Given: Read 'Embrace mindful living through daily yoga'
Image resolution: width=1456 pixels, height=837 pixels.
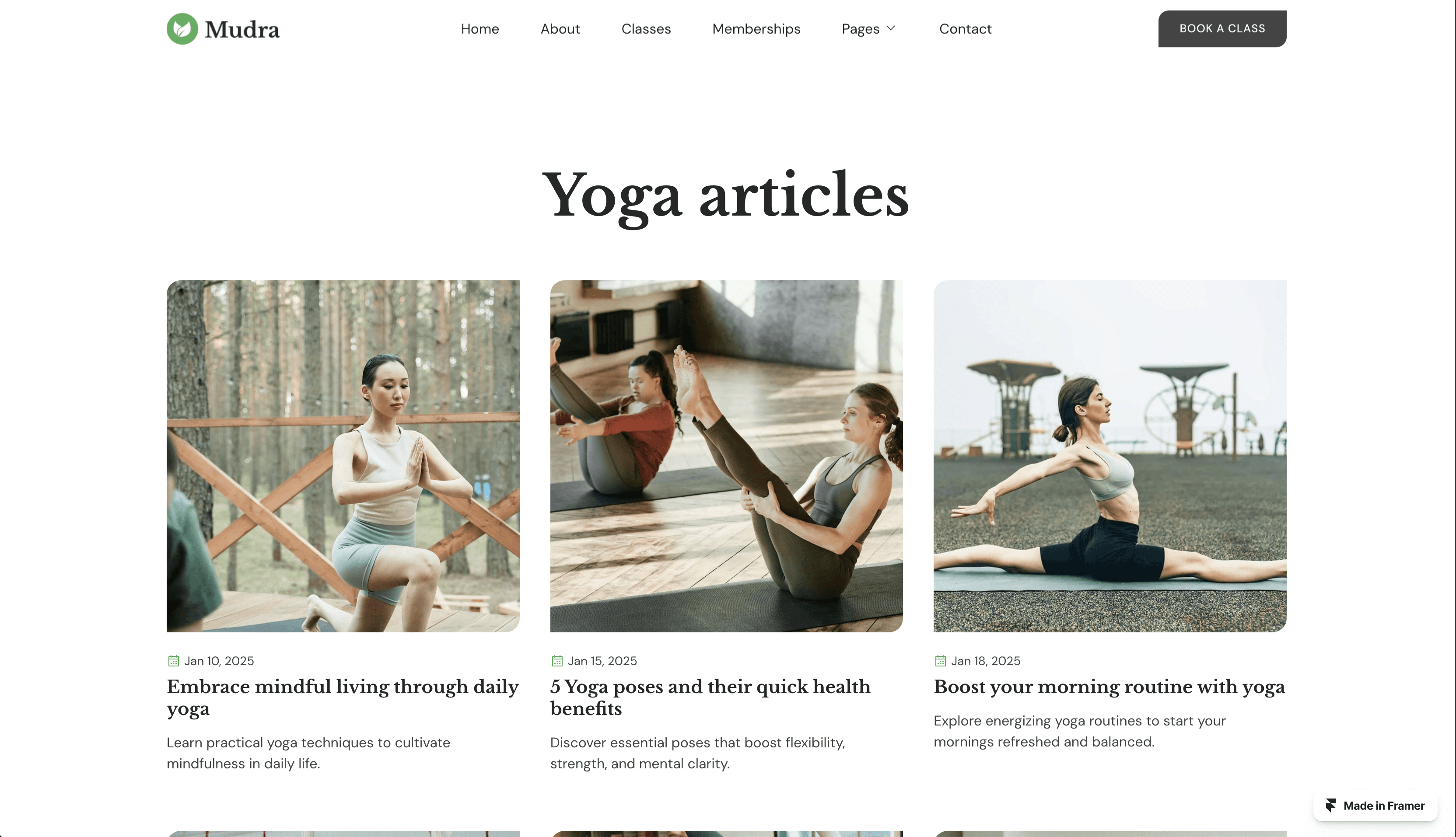Looking at the screenshot, I should tap(343, 697).
